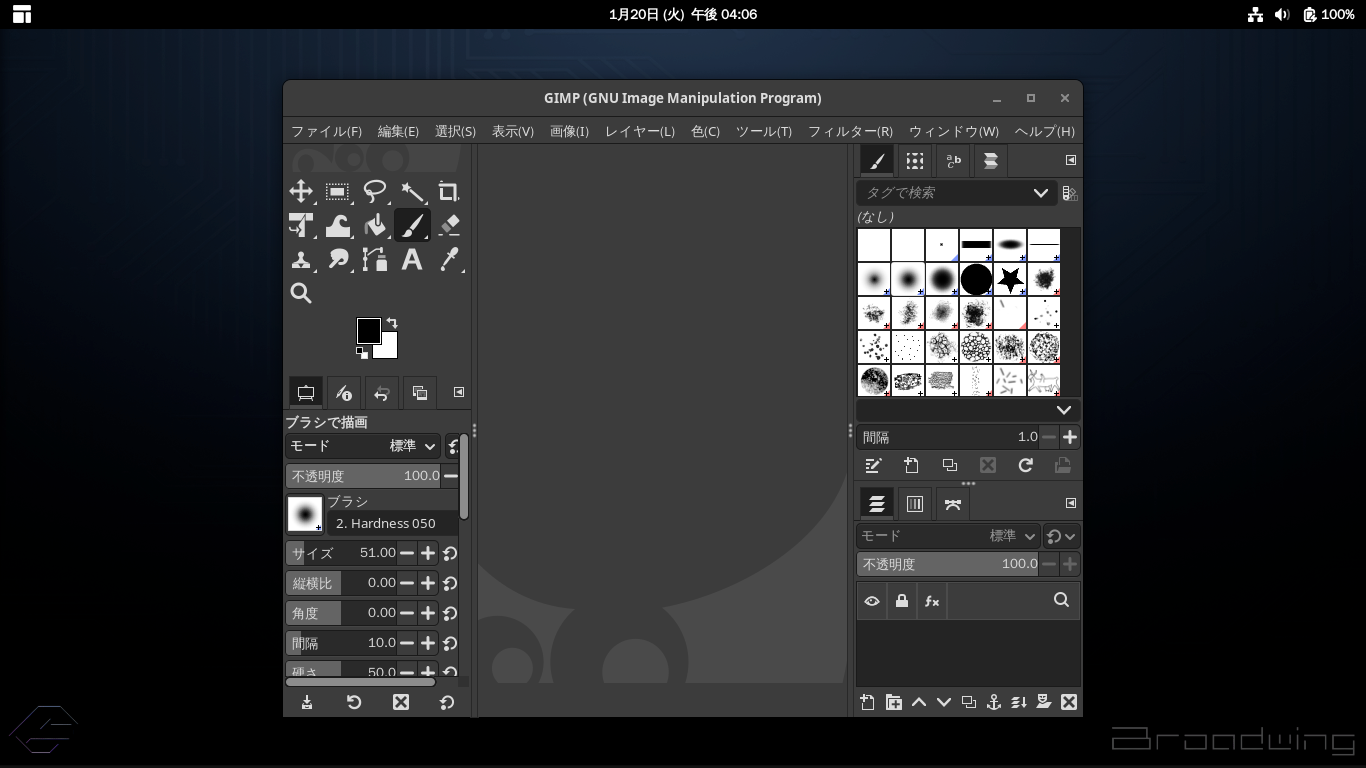Expand the タグで検索 brush tag dropdown

(x=1040, y=193)
